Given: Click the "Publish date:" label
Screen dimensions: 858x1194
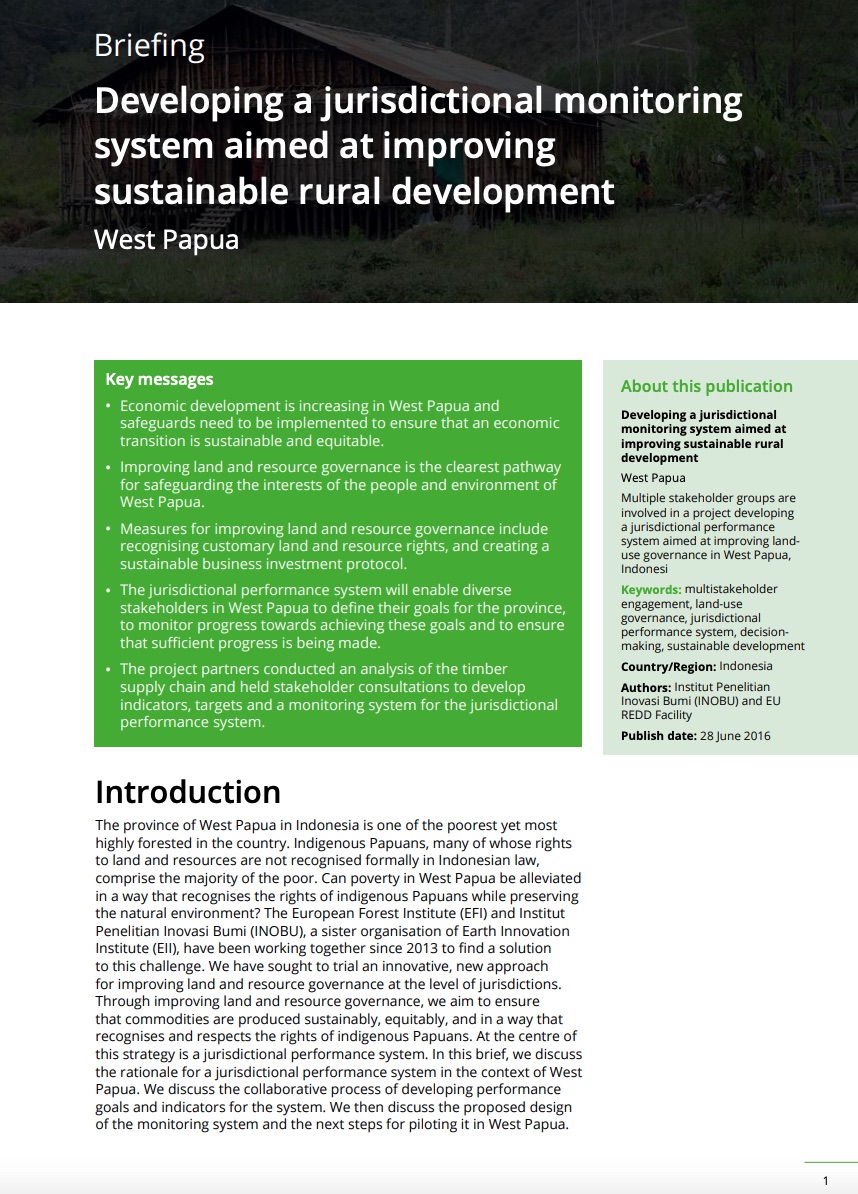Looking at the screenshot, I should (x=659, y=736).
